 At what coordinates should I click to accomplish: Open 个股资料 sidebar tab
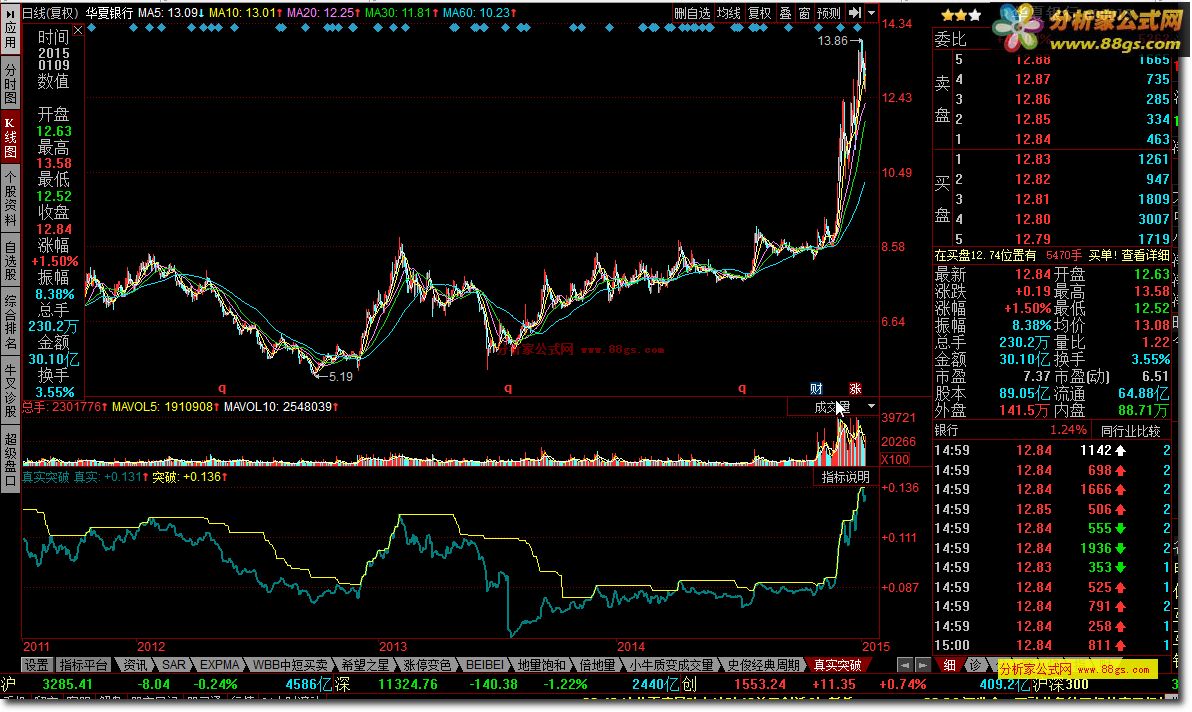10,199
